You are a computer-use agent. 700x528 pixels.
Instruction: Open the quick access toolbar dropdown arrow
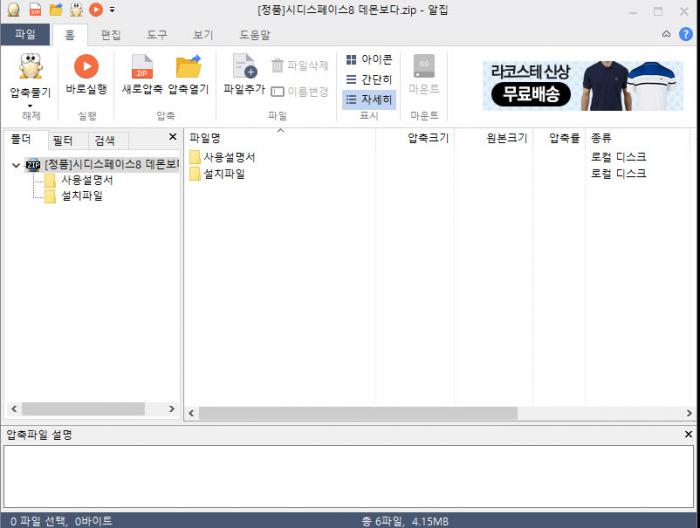(x=113, y=10)
